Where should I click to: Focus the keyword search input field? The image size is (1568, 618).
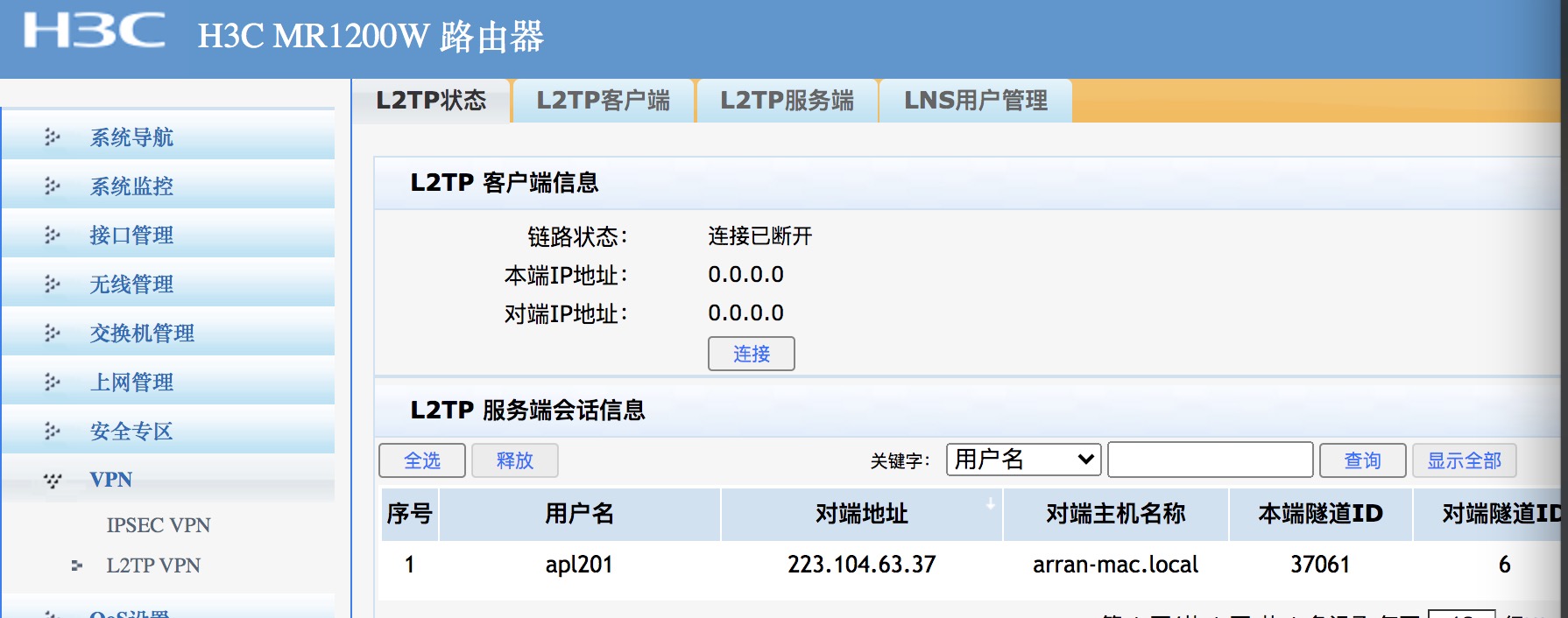coord(1211,460)
